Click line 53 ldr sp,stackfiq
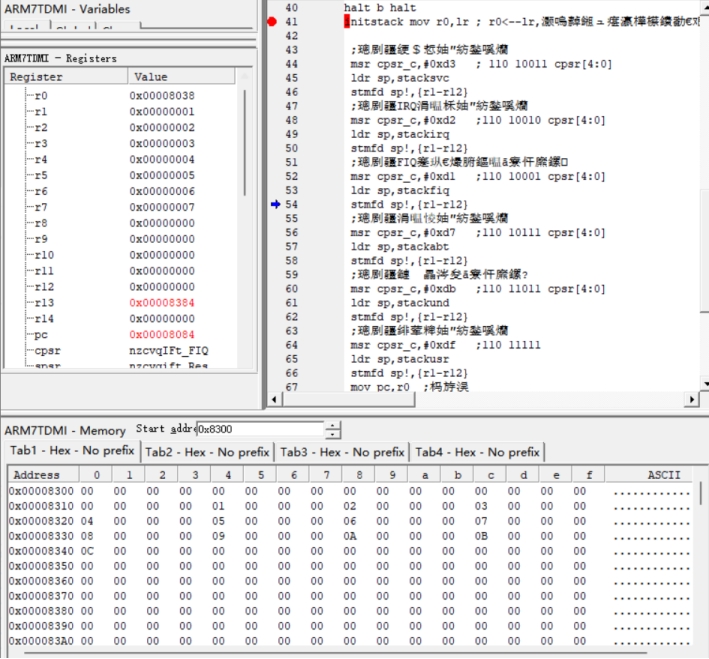709x659 pixels. [400, 190]
